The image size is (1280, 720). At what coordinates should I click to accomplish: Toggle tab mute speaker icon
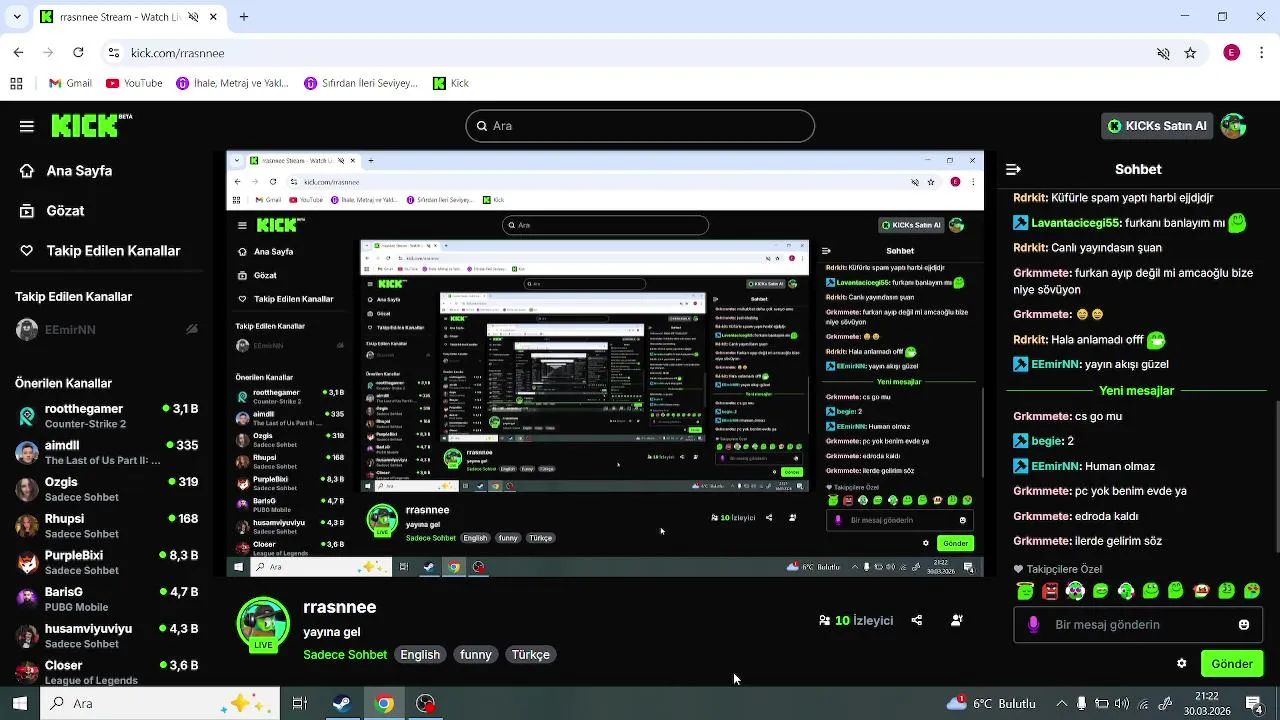click(193, 17)
